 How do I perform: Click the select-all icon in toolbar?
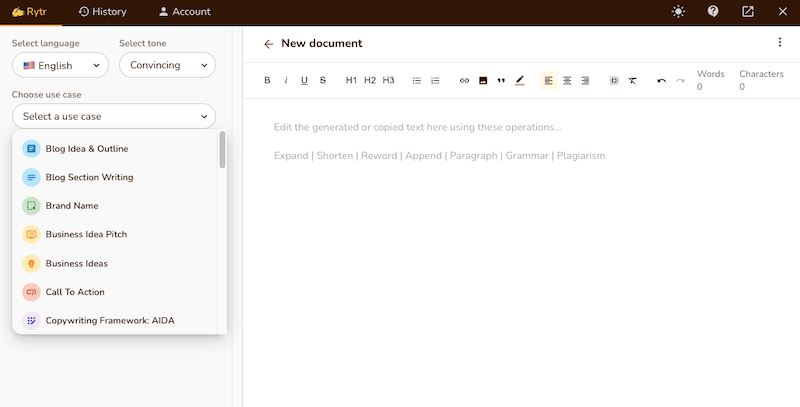614,81
